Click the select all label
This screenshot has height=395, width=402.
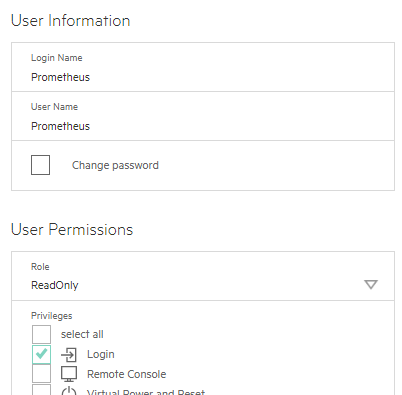[x=82, y=334]
